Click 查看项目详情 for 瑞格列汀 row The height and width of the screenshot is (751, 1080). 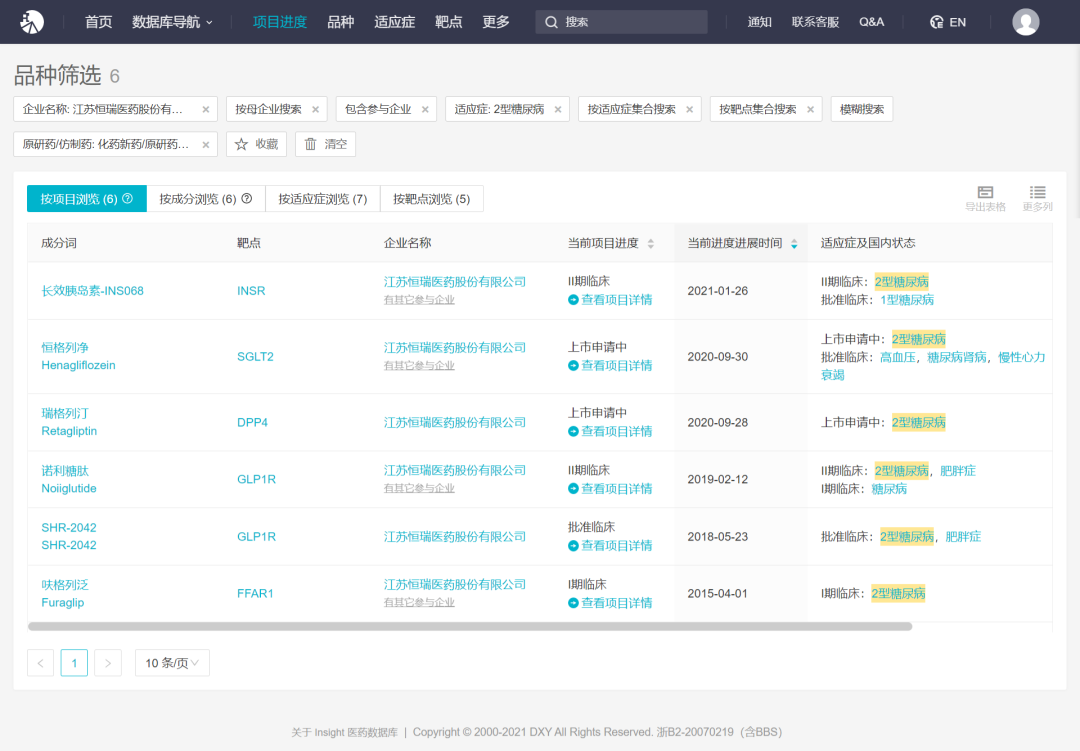610,431
